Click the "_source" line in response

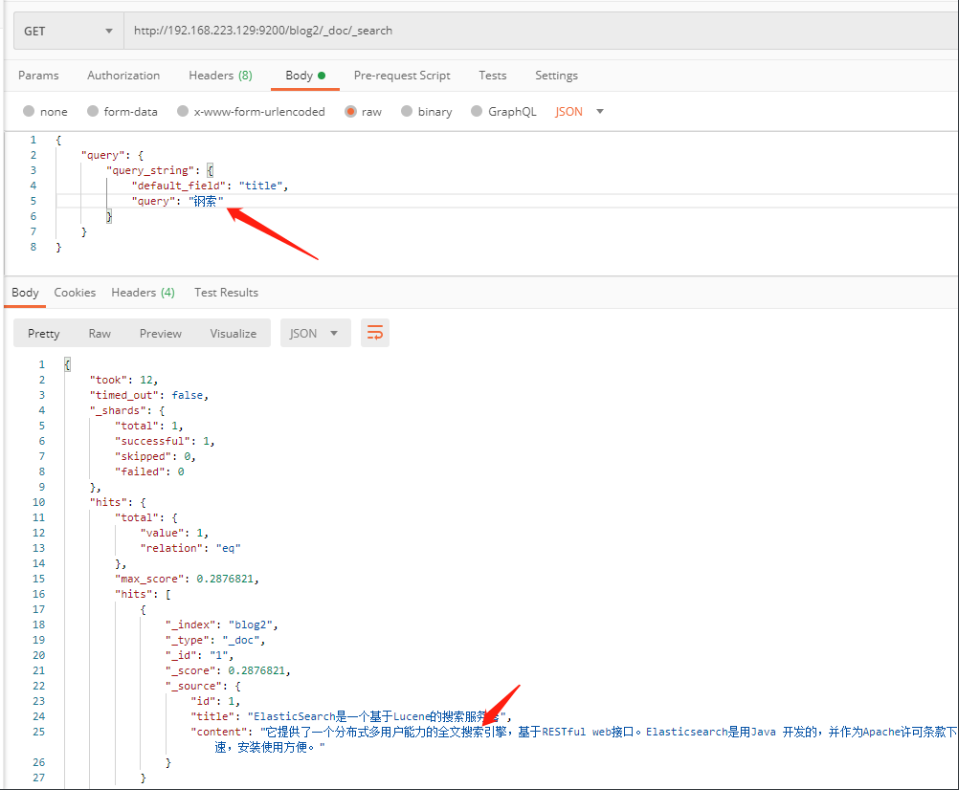[x=203, y=686]
